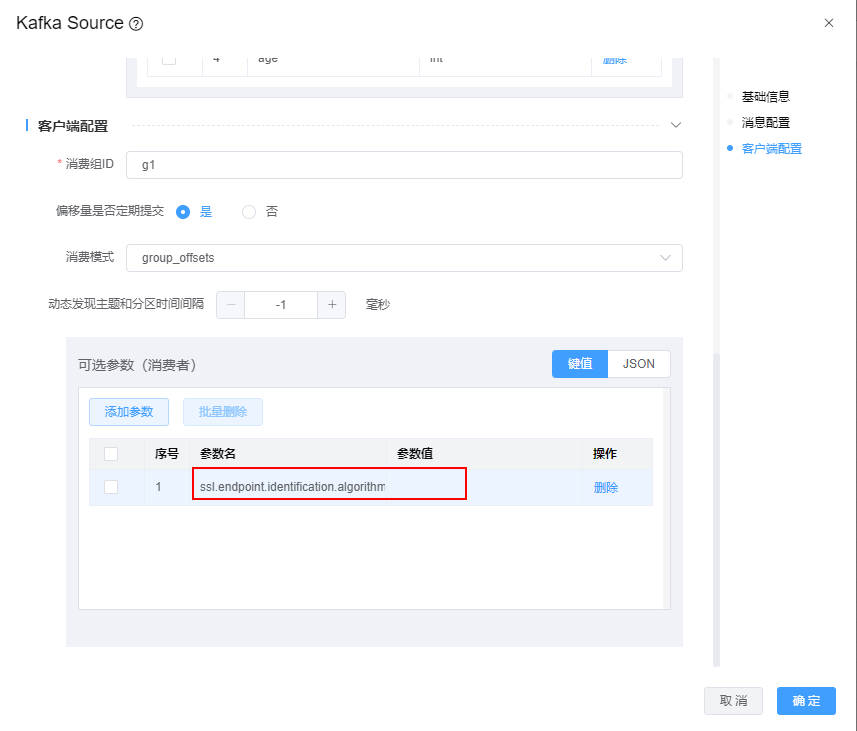857x731 pixels.
Task: Click the 消费组ID input field
Action: click(404, 165)
